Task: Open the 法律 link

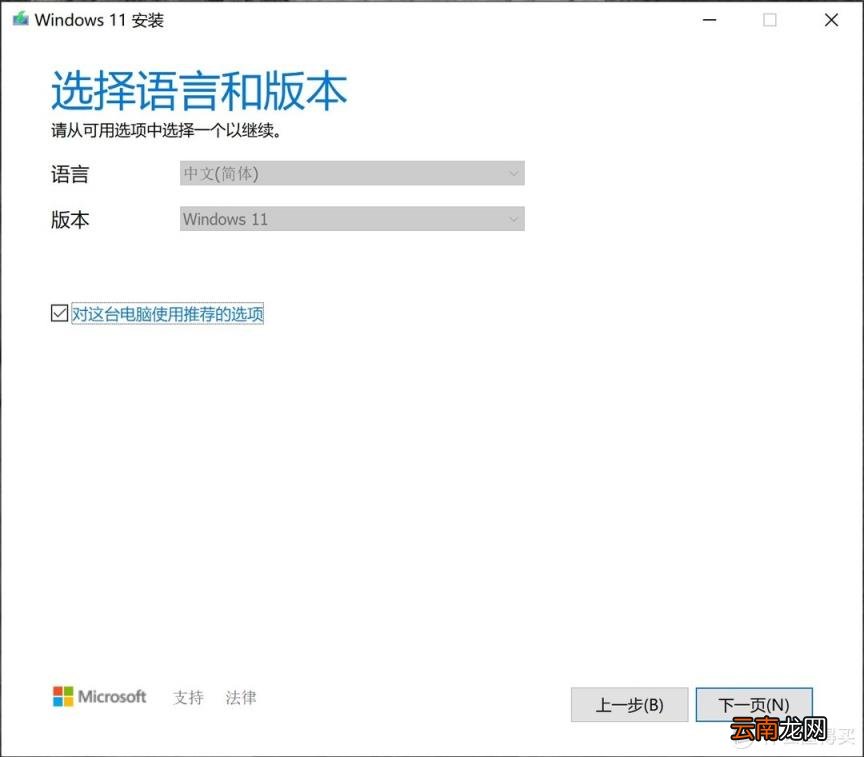Action: coord(241,697)
